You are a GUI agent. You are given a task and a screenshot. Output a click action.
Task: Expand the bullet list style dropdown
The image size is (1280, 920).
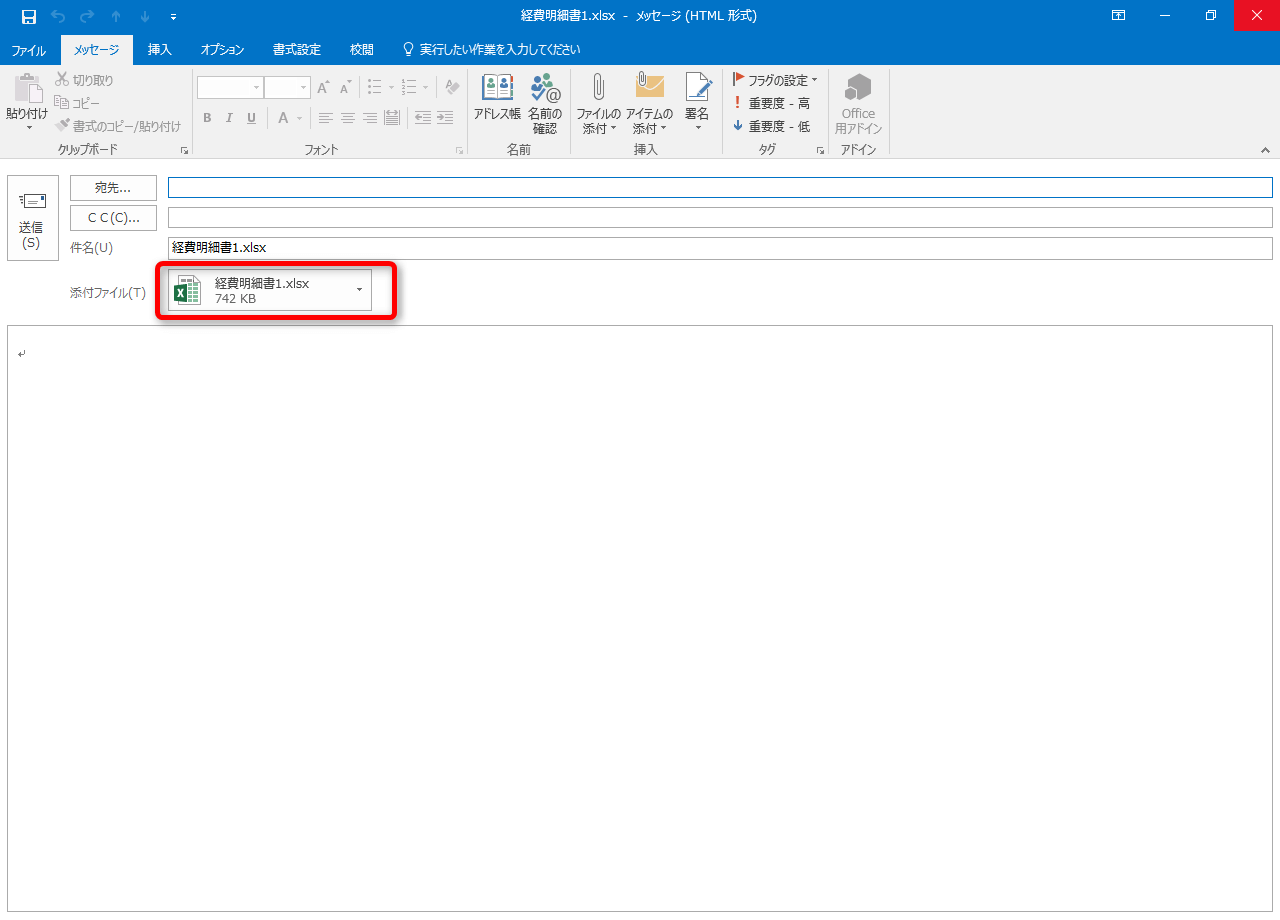(x=391, y=87)
